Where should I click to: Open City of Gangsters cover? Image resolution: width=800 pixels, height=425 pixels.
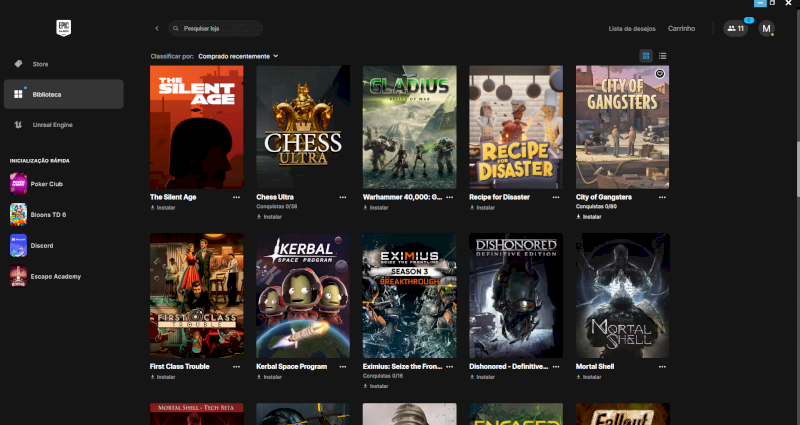[x=622, y=127]
